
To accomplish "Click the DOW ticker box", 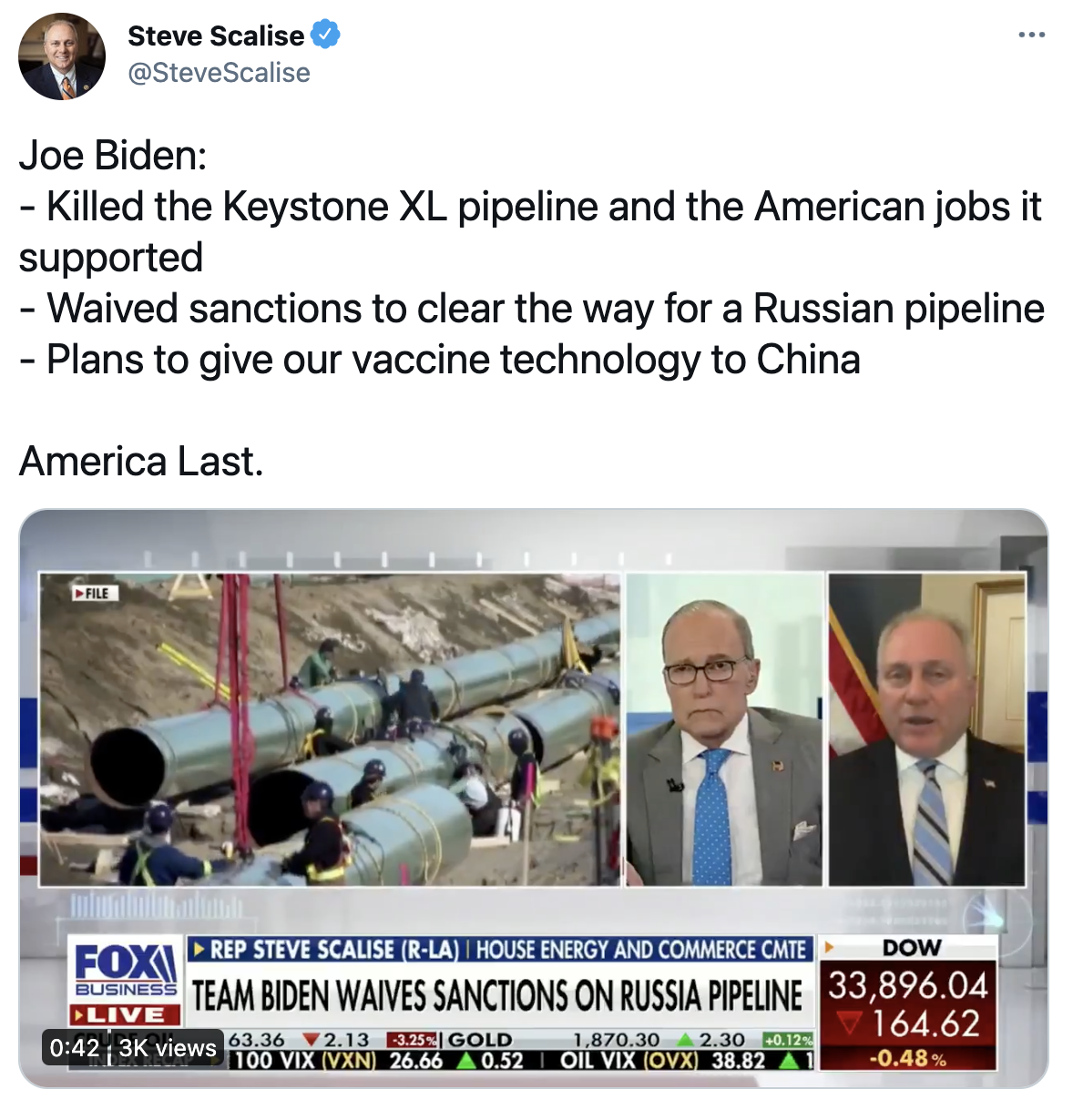I will click(x=908, y=1003).
